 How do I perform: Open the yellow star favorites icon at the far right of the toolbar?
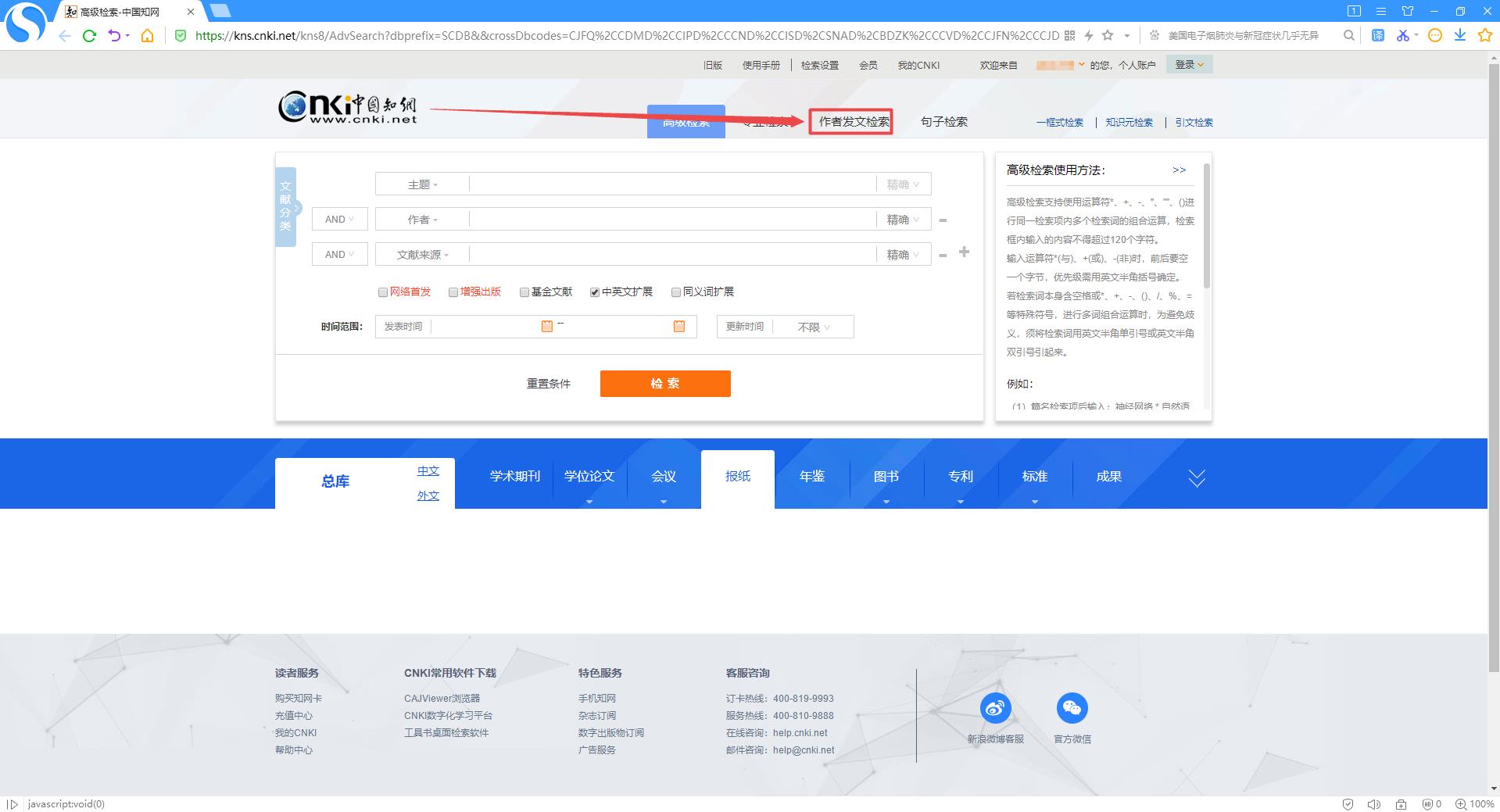1485,35
